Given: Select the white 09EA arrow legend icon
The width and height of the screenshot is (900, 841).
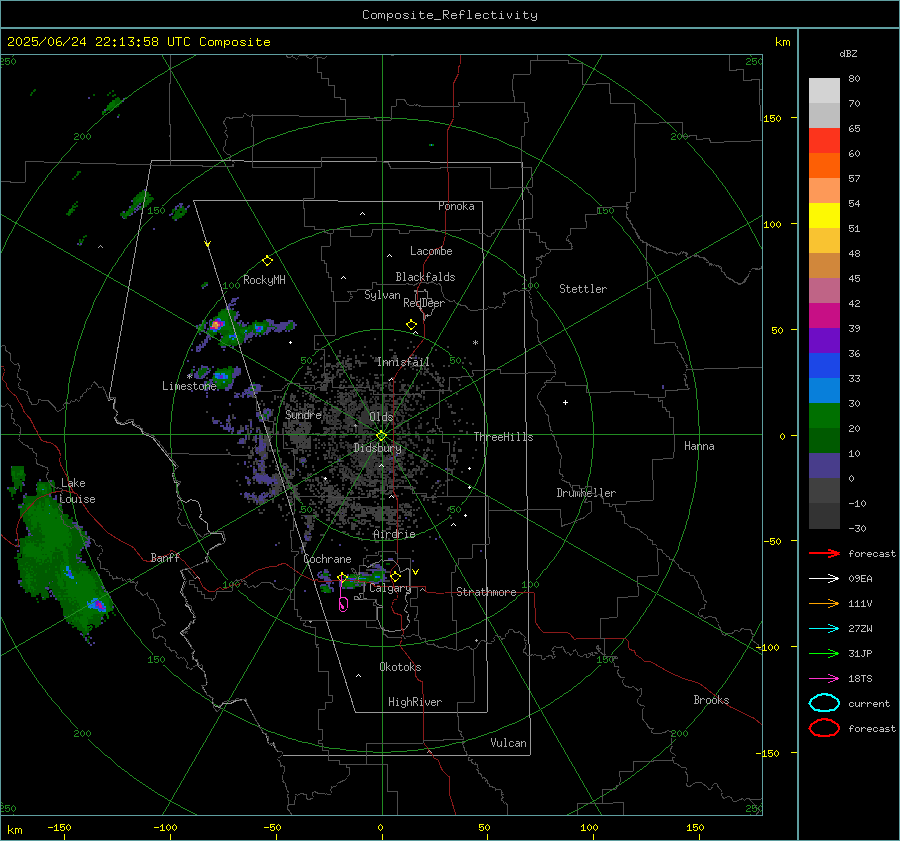Looking at the screenshot, I should point(824,579).
